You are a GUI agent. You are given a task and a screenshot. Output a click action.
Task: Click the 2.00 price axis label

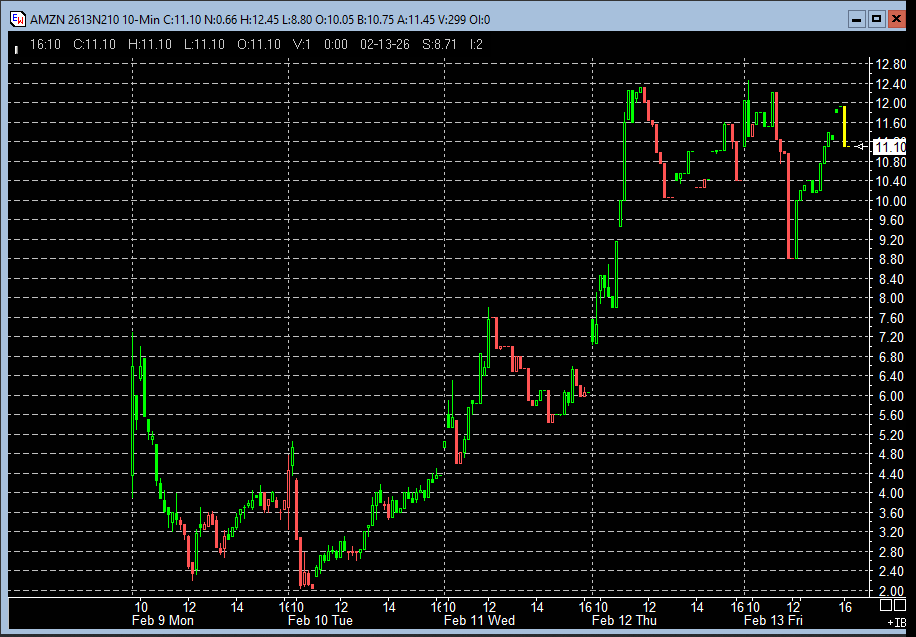890,591
